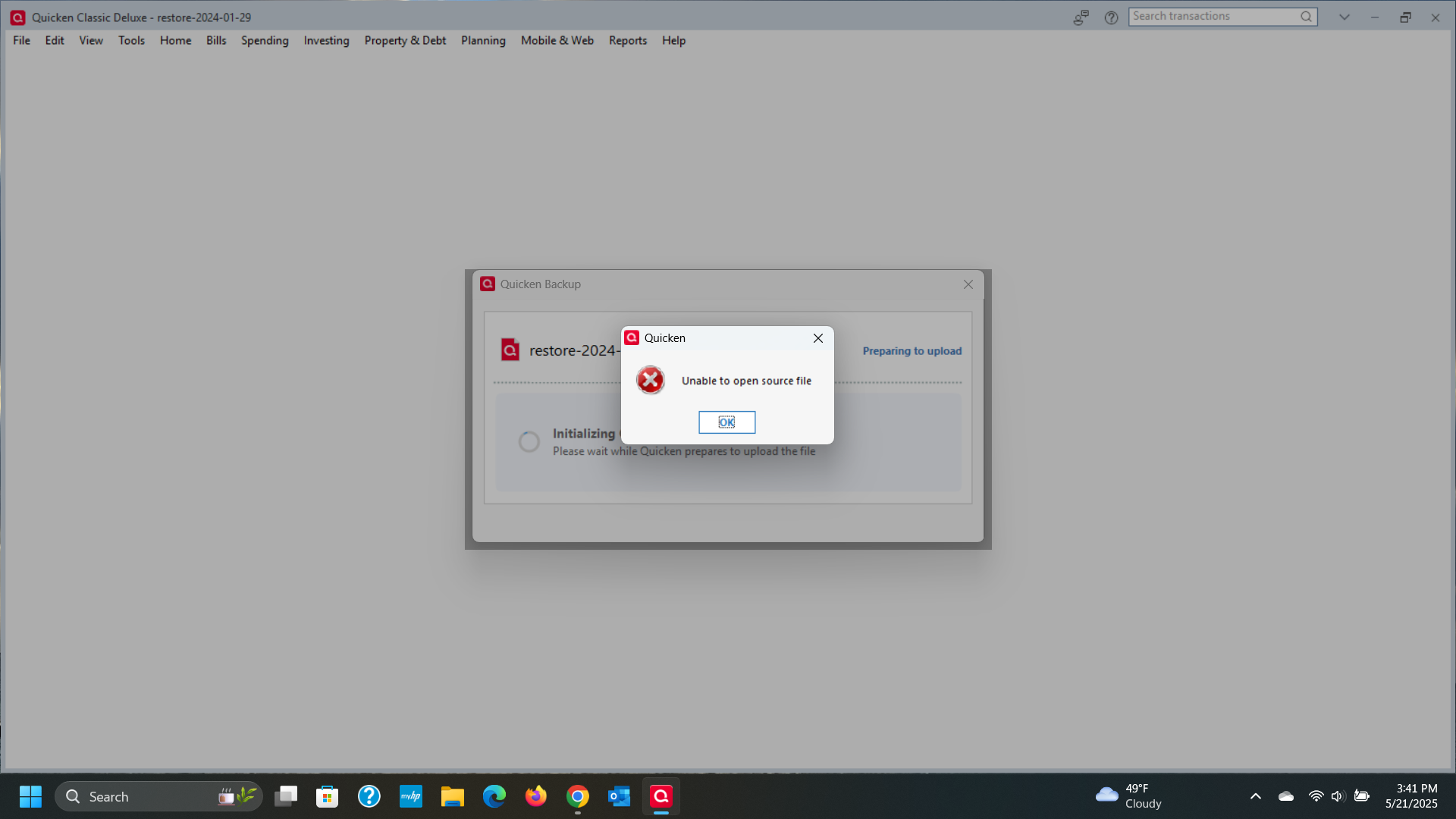Open the Mobile & Web menu

(x=557, y=41)
